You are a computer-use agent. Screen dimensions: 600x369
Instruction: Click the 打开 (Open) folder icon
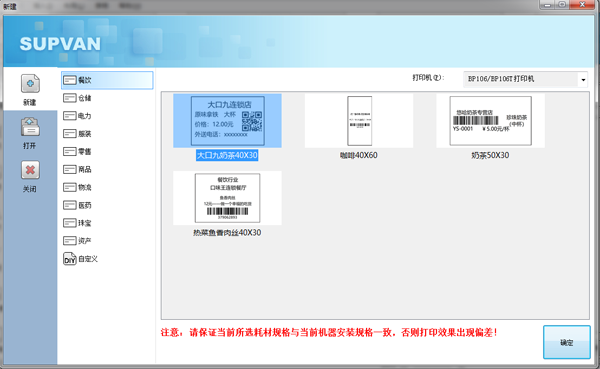point(30,127)
